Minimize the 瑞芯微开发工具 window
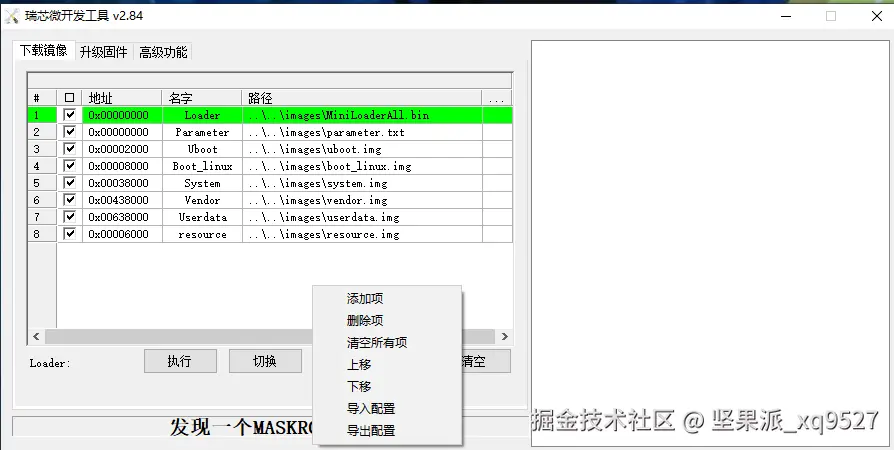 [x=786, y=16]
